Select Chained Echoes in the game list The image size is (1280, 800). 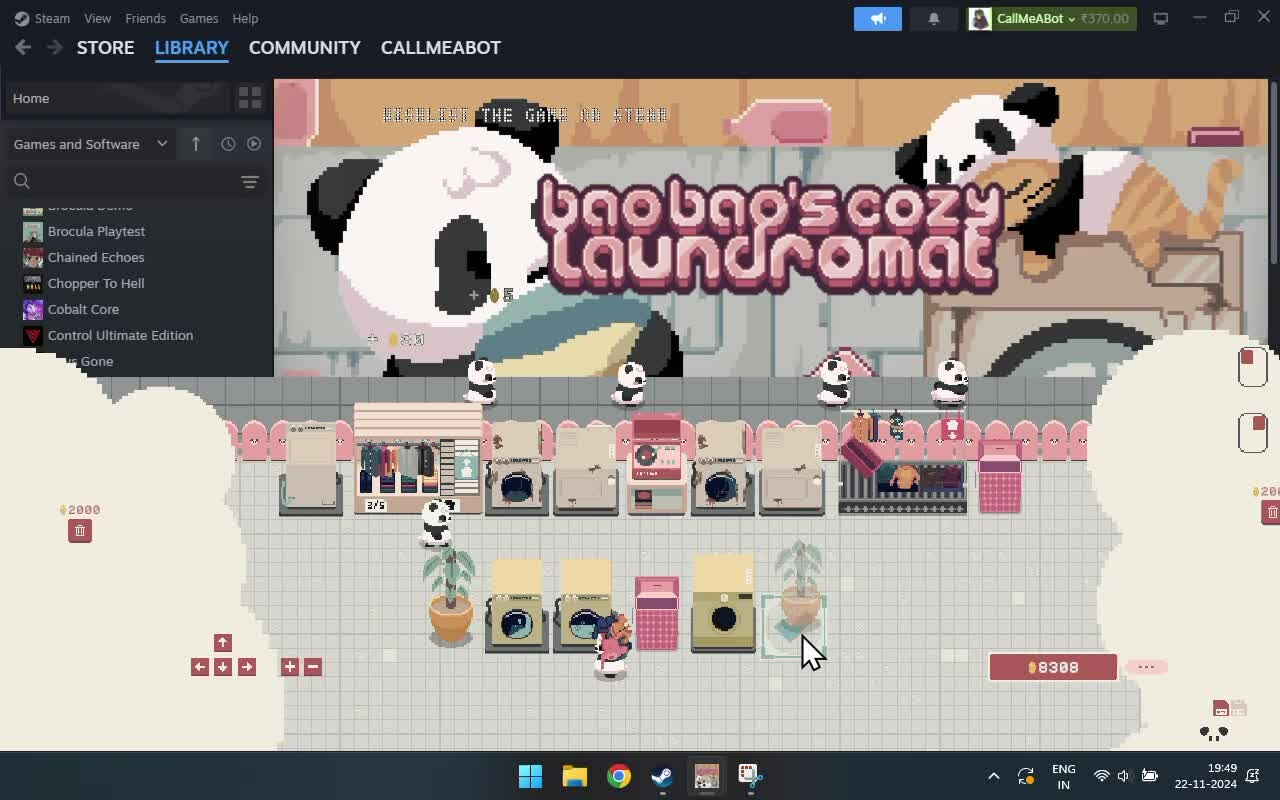click(96, 257)
